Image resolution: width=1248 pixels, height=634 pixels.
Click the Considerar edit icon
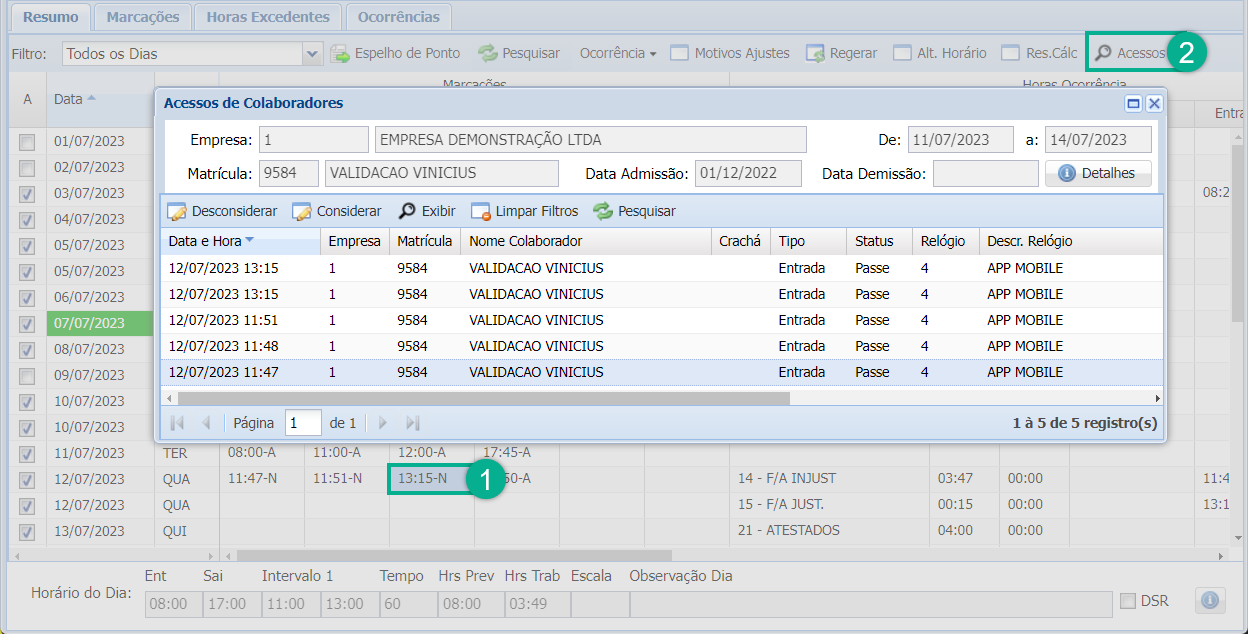tap(302, 211)
